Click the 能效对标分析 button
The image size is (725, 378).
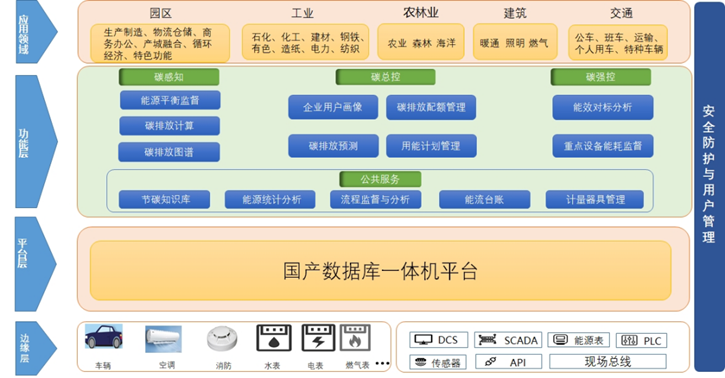pos(602,107)
